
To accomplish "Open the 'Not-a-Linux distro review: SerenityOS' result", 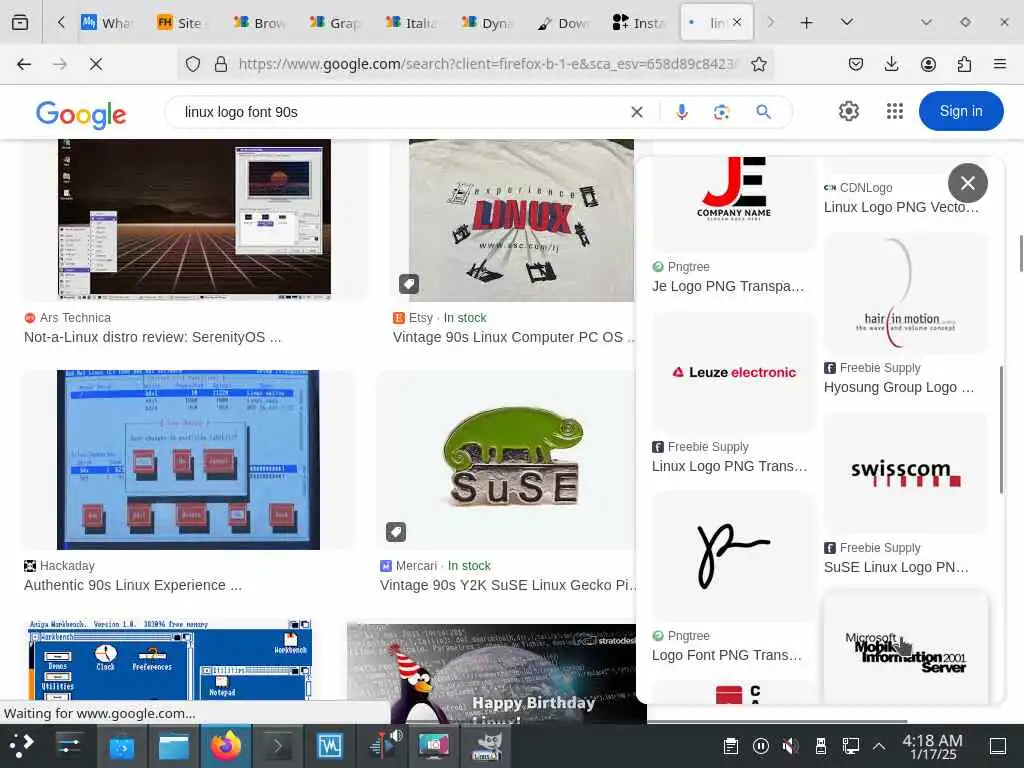I will click(152, 338).
